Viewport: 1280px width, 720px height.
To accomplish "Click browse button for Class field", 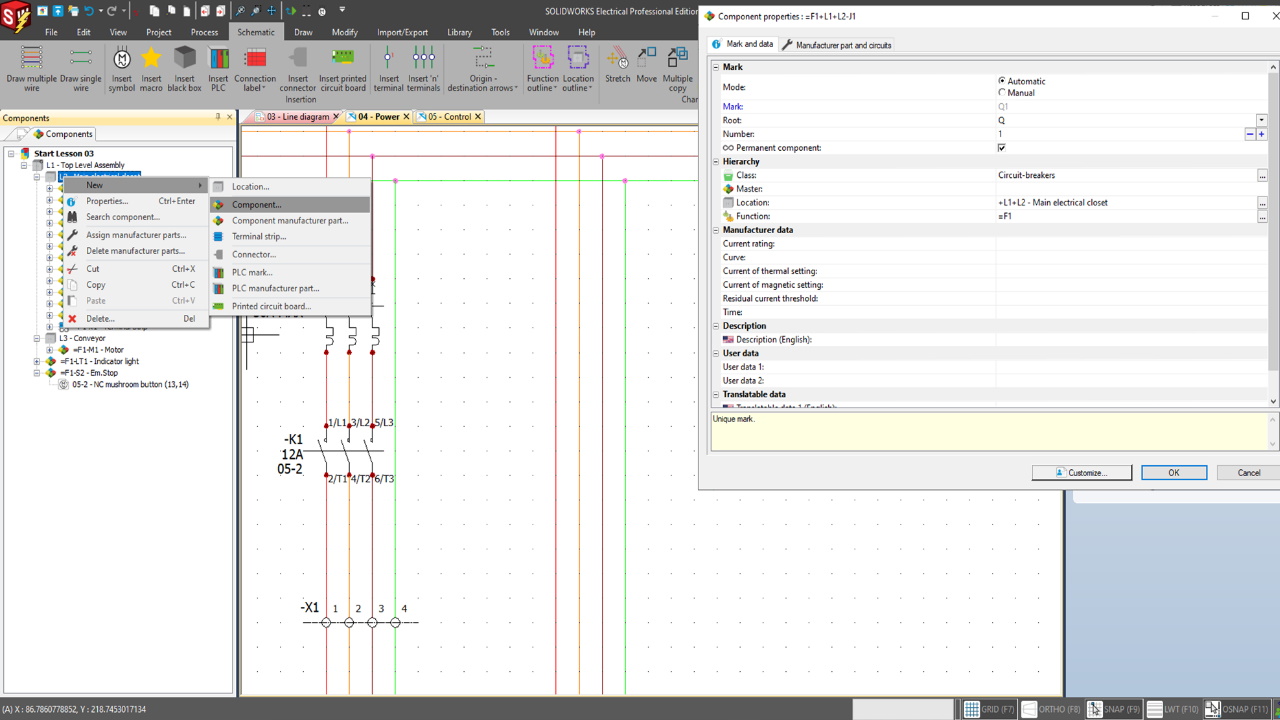I will [1262, 175].
